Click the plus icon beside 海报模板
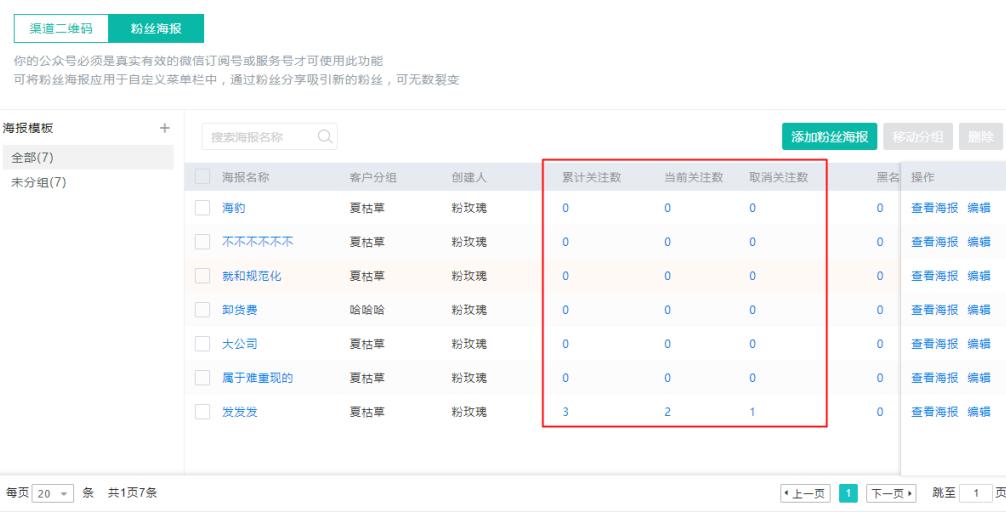This screenshot has height=512, width=1006. (165, 128)
